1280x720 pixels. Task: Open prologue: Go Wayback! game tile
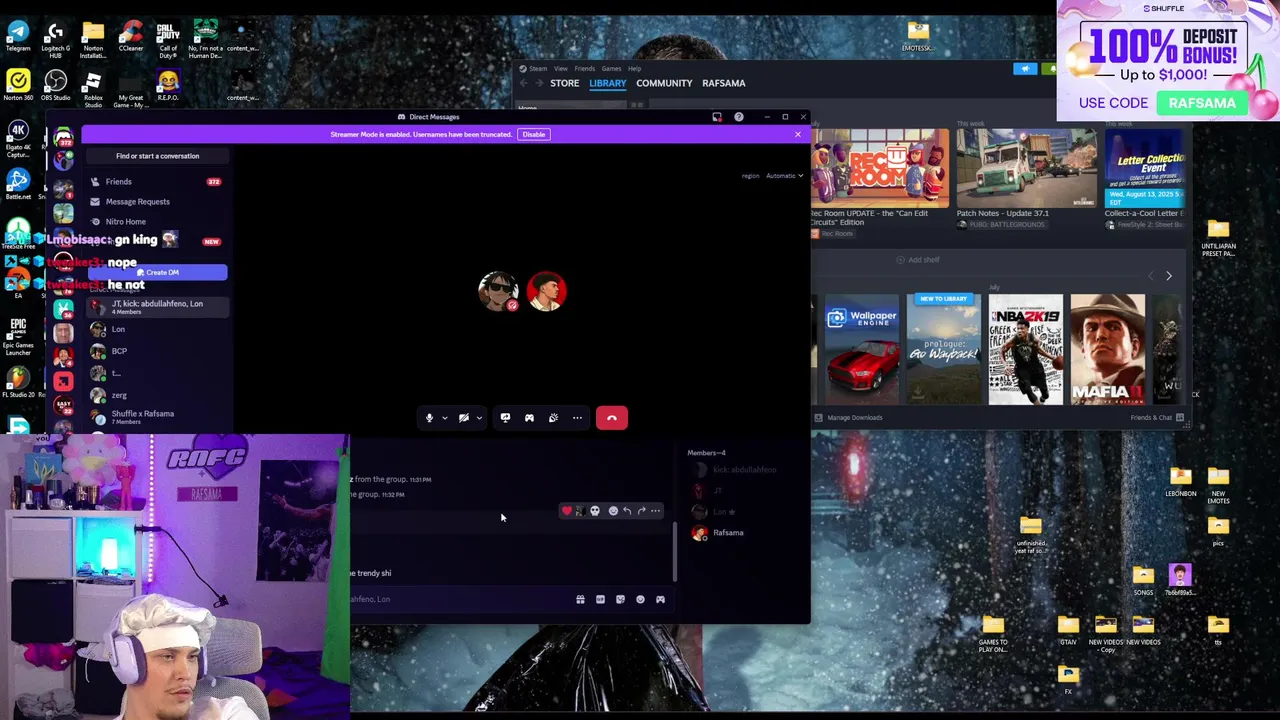944,350
